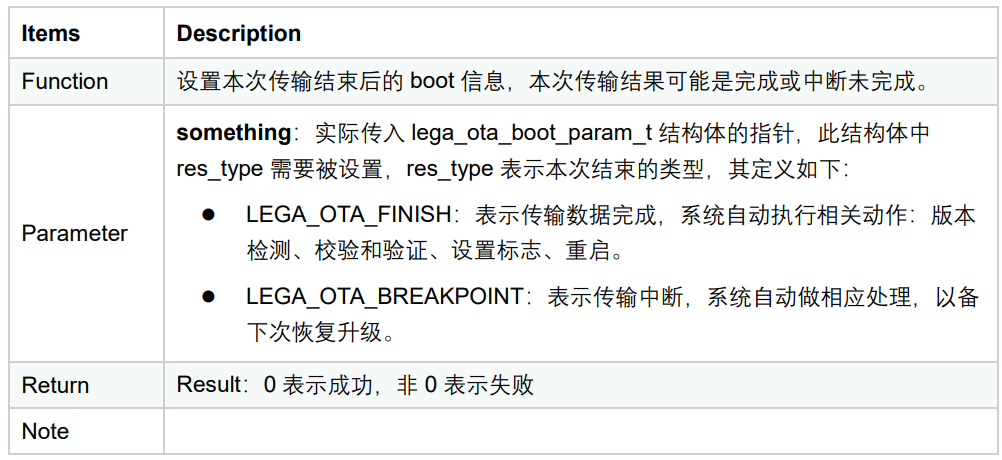Click the empty Note description cell
The height and width of the screenshot is (460, 1002).
[580, 431]
